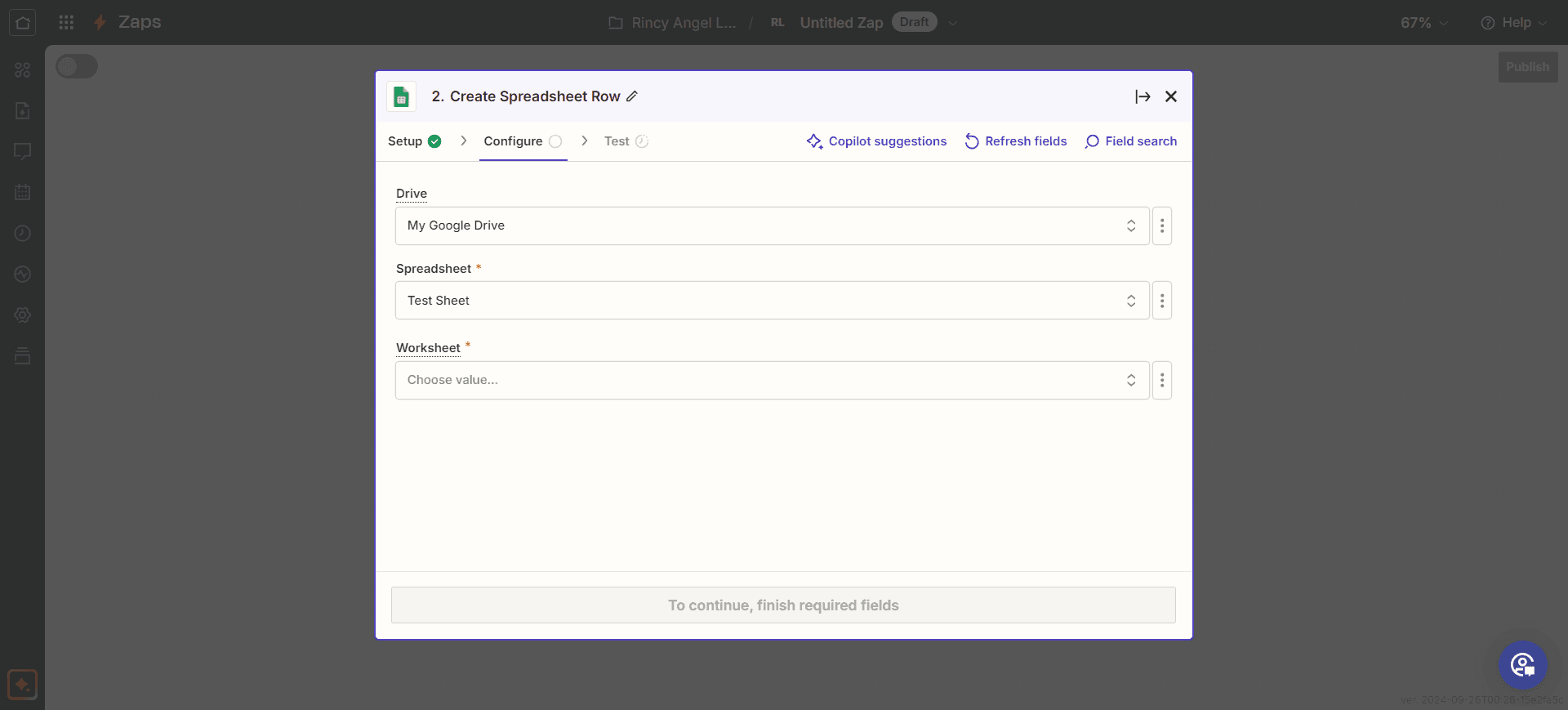Open the 67% zoom level dropdown
The height and width of the screenshot is (710, 1568).
point(1423,23)
